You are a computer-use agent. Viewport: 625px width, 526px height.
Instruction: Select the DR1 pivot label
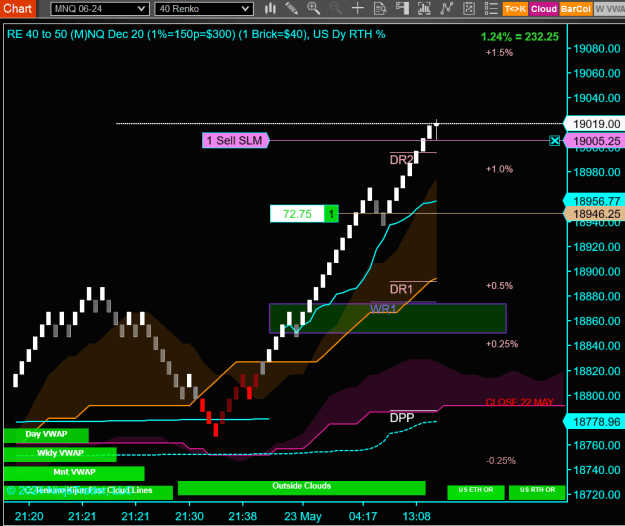click(401, 289)
